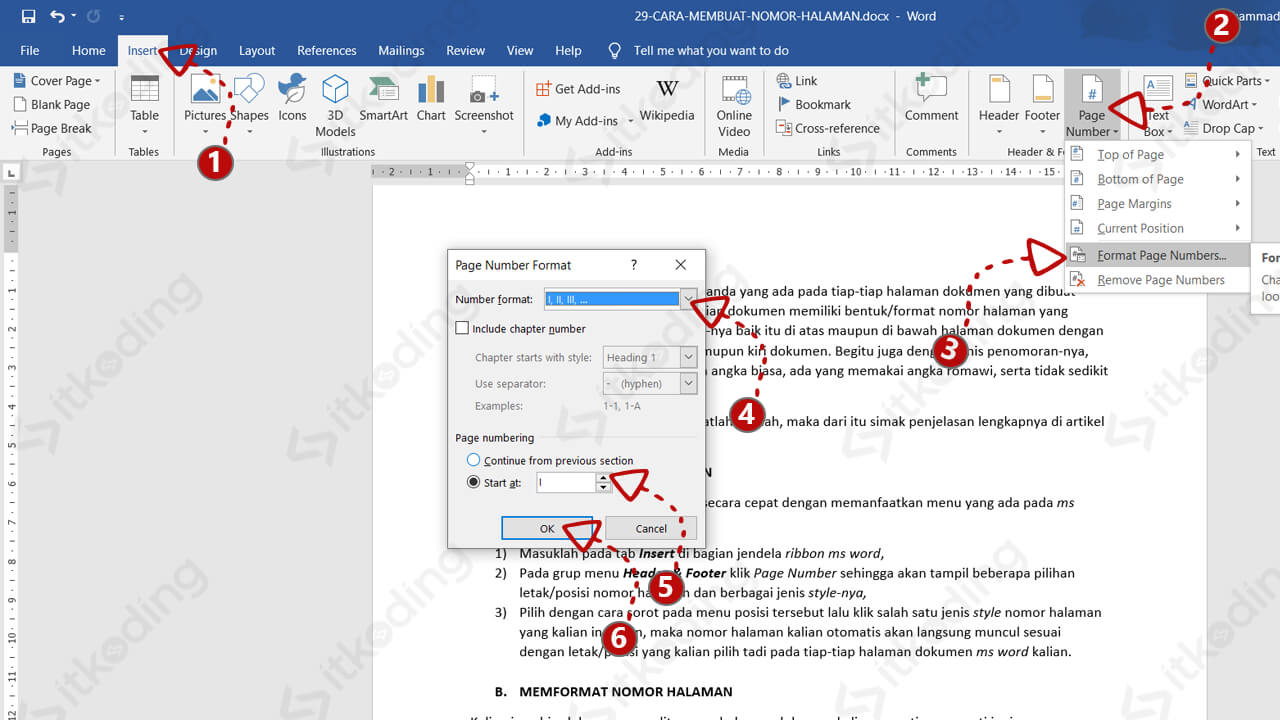Open the Text Box dropdown
The width and height of the screenshot is (1280, 720).
[x=1157, y=104]
